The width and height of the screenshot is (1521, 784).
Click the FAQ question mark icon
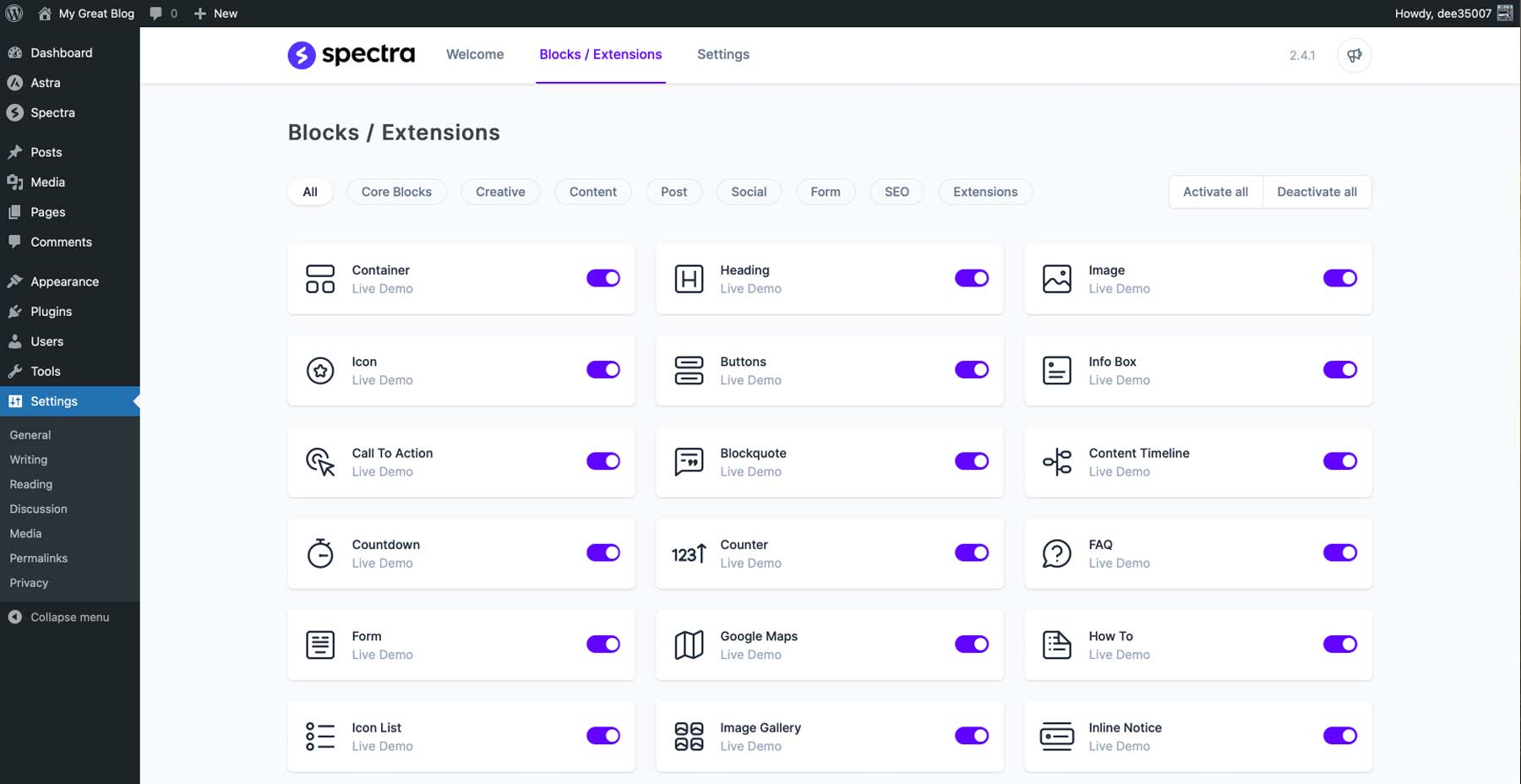(x=1056, y=553)
